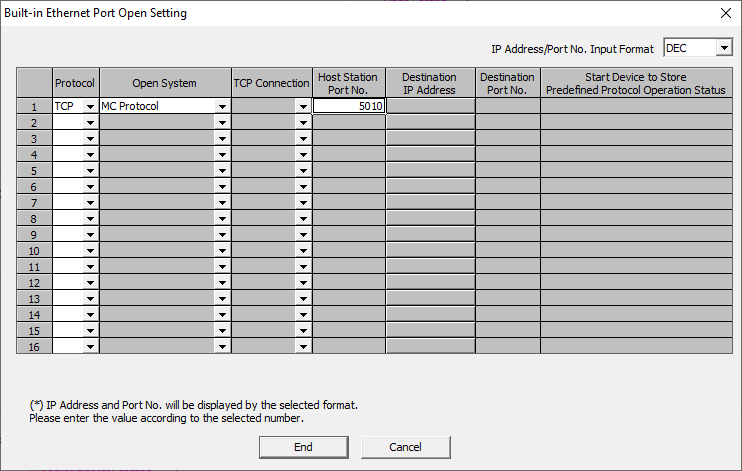Expand the Open System dropdown in row 3
The width and height of the screenshot is (742, 471).
point(222,138)
